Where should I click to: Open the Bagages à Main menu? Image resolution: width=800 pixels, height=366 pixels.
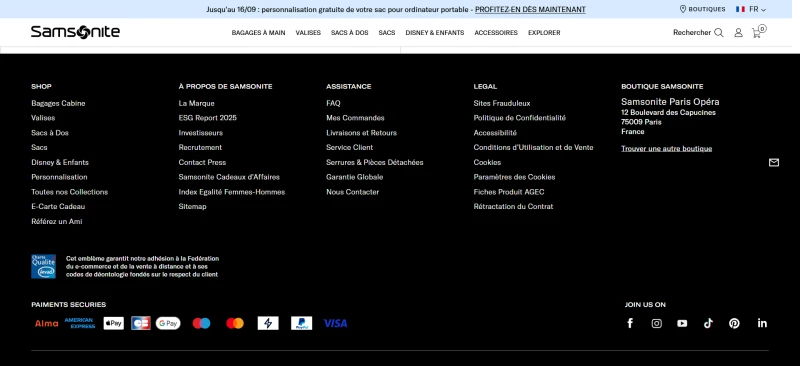[x=258, y=33]
